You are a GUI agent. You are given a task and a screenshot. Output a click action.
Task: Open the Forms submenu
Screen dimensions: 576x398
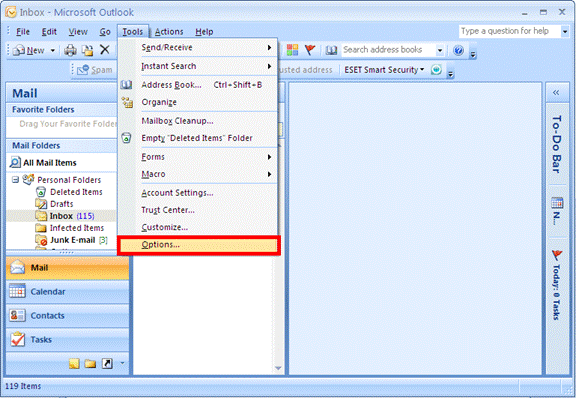click(198, 157)
